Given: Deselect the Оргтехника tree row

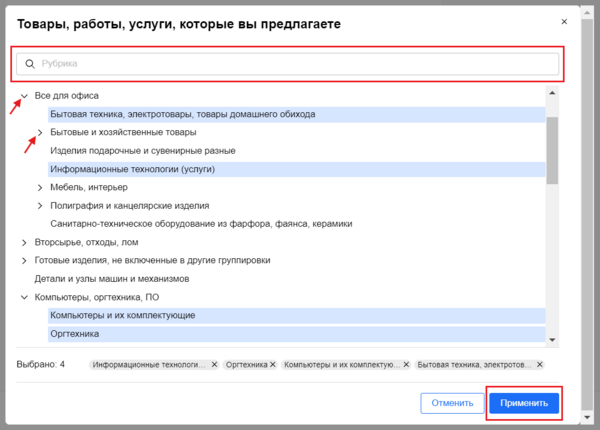Looking at the screenshot, I should (297, 334).
